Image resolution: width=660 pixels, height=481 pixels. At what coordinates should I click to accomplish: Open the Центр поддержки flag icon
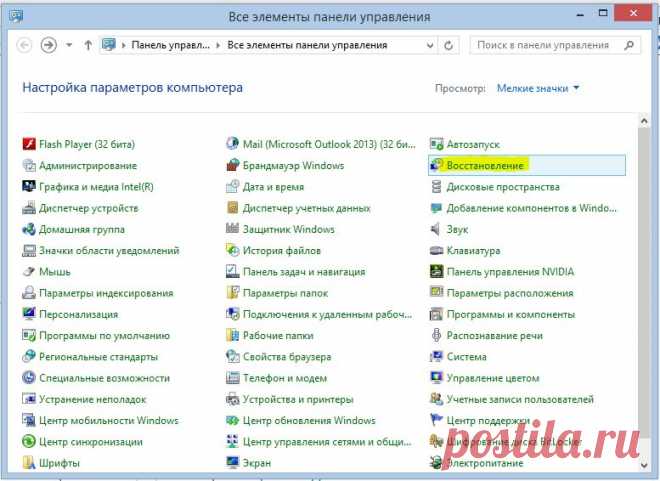(436, 420)
